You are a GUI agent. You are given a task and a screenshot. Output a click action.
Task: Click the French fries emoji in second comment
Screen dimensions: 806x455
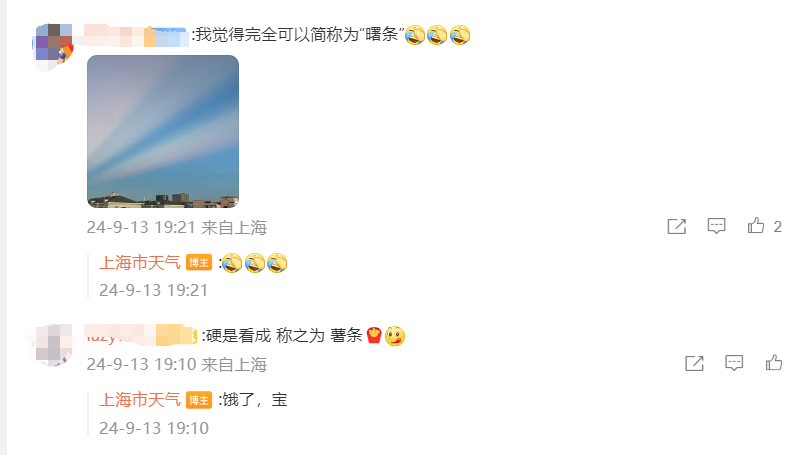point(374,335)
